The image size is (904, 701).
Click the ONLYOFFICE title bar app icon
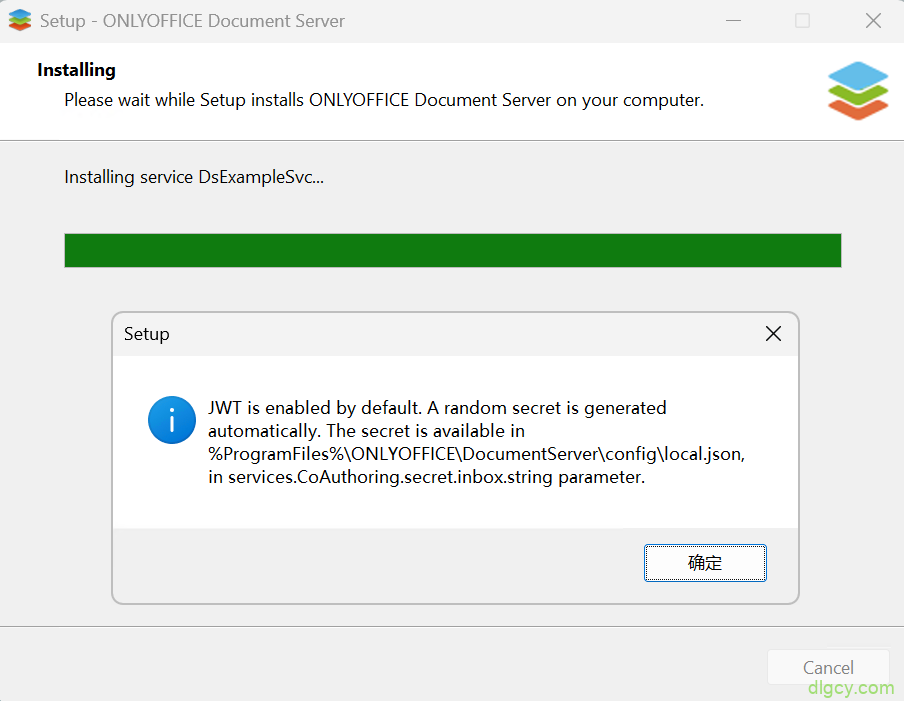20,21
